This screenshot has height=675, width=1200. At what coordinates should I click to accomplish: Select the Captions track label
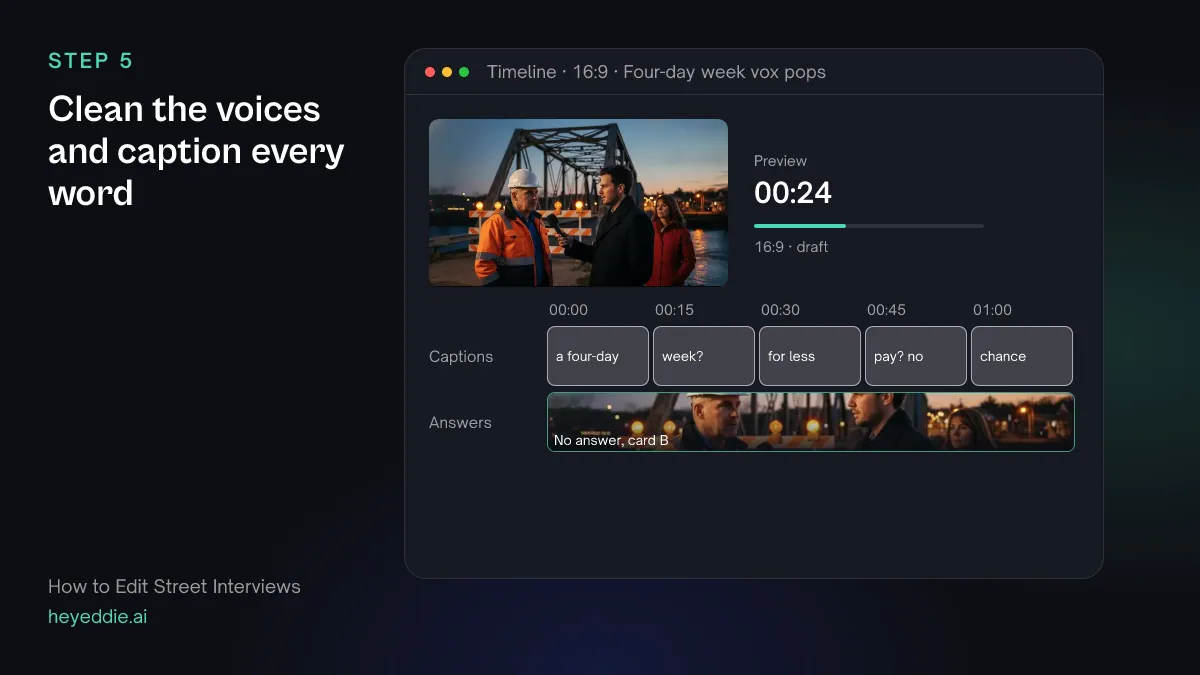tap(461, 356)
